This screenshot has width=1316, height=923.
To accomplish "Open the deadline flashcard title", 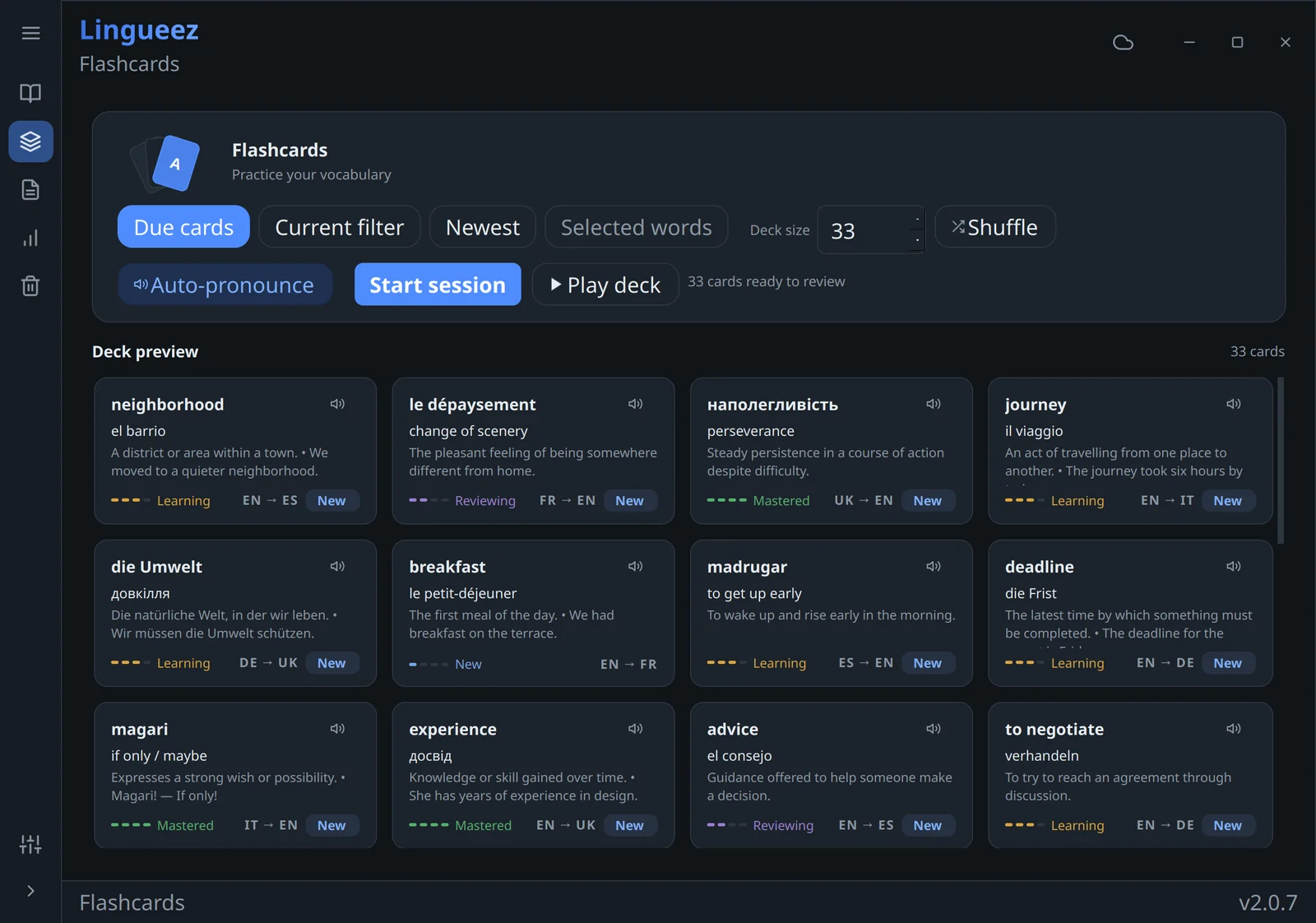I will (x=1040, y=567).
